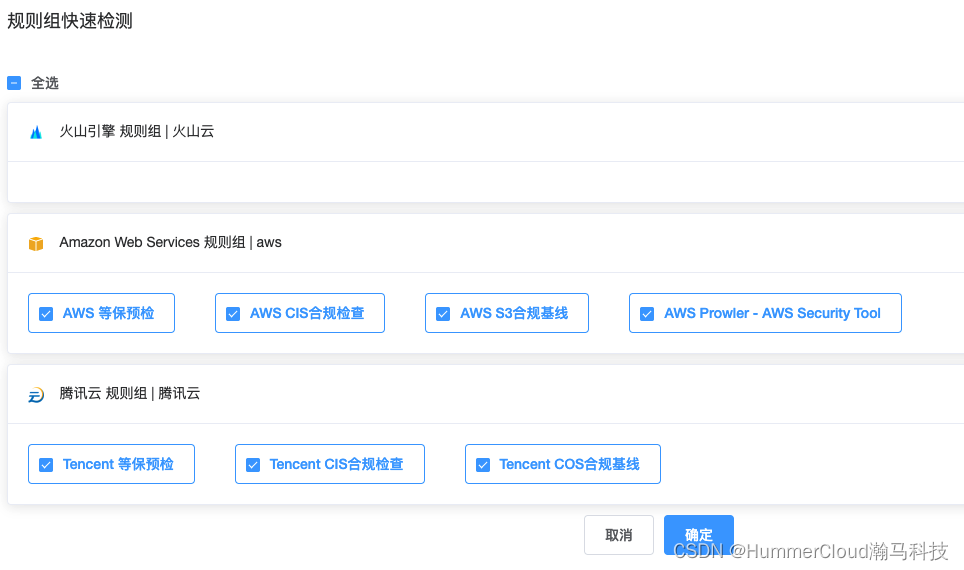Click the 腾讯云 规则组 | 腾讯云 header text
The width and height of the screenshot is (964, 570).
coord(130,394)
